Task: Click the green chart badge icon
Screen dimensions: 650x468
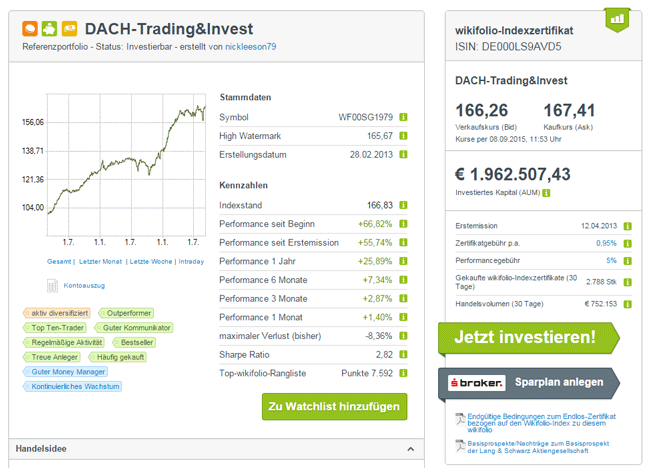Action: tap(618, 19)
